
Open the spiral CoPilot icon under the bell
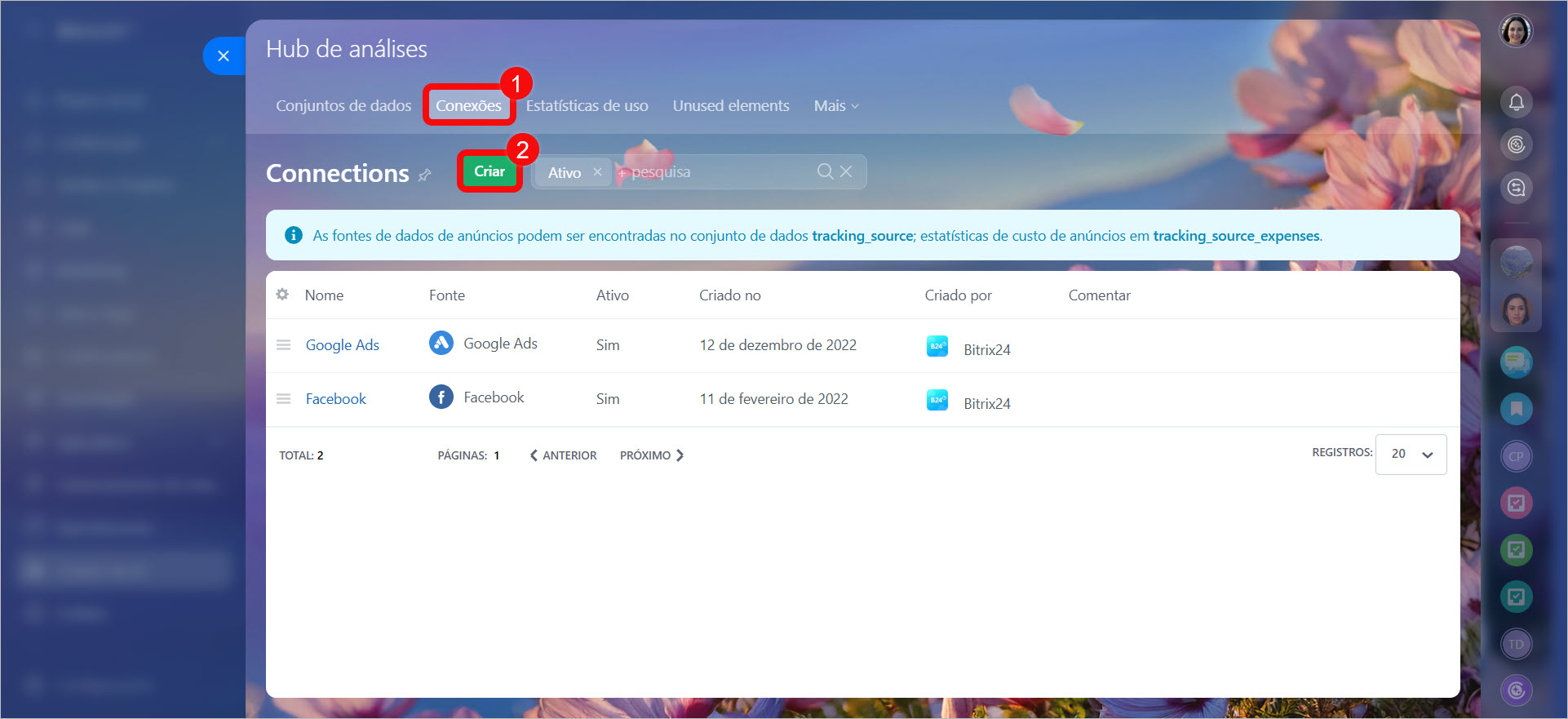[1516, 145]
